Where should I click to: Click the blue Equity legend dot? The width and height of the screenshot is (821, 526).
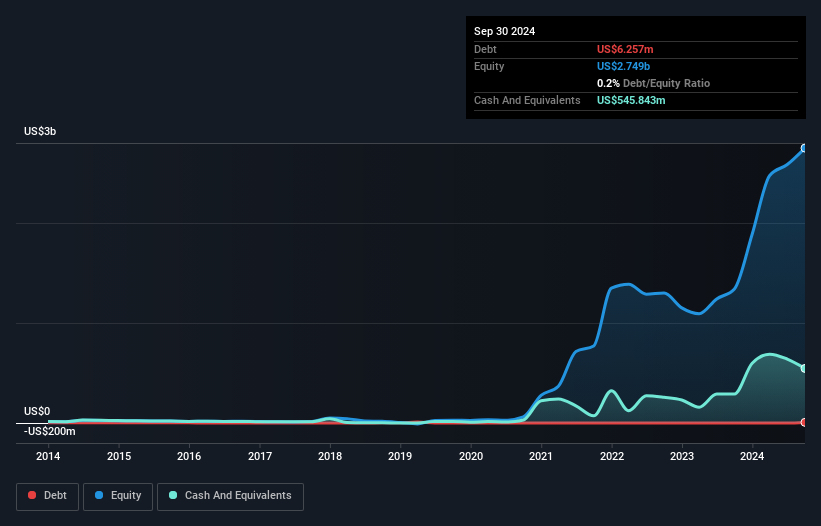98,495
